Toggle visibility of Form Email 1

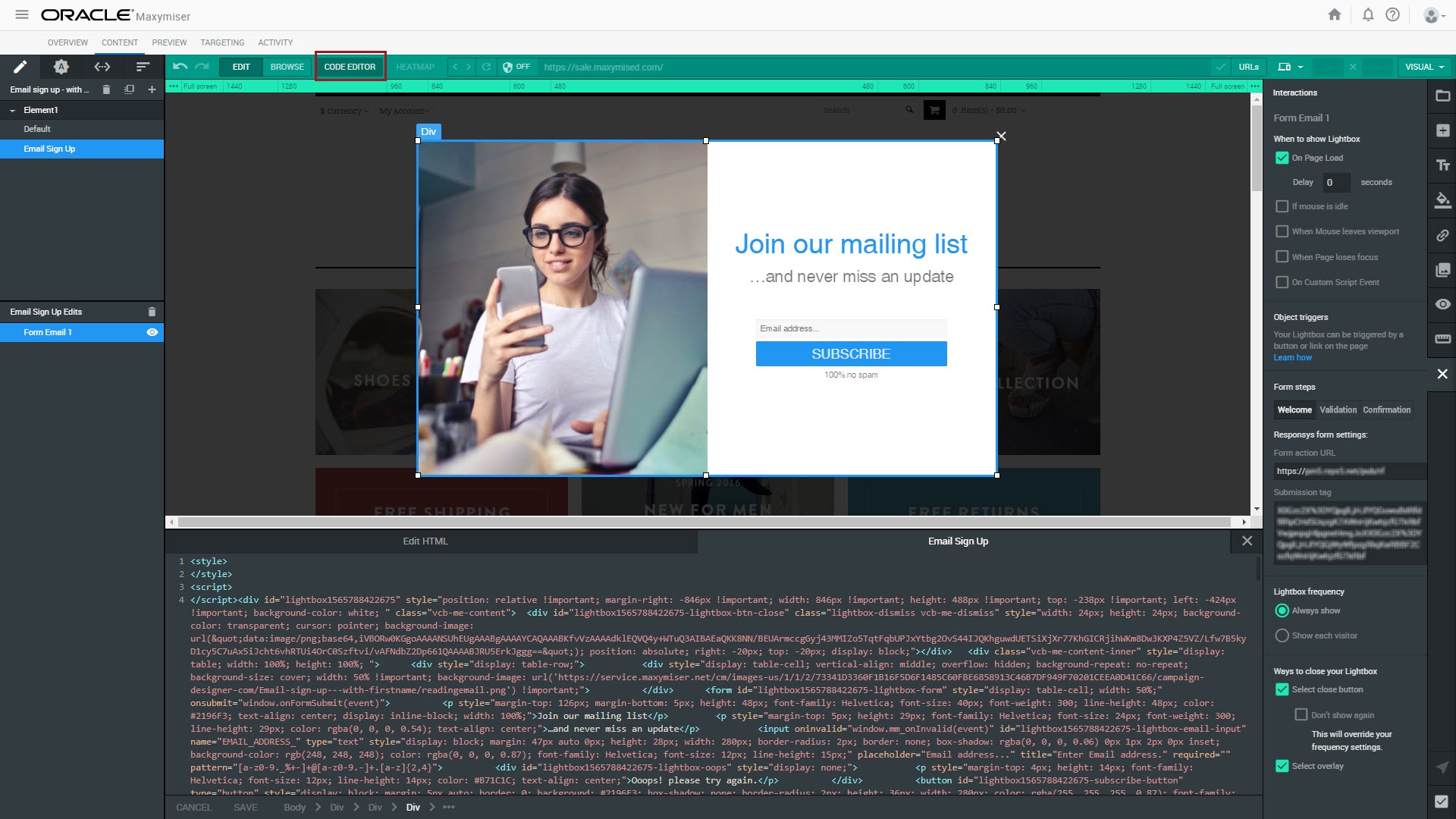tap(152, 332)
